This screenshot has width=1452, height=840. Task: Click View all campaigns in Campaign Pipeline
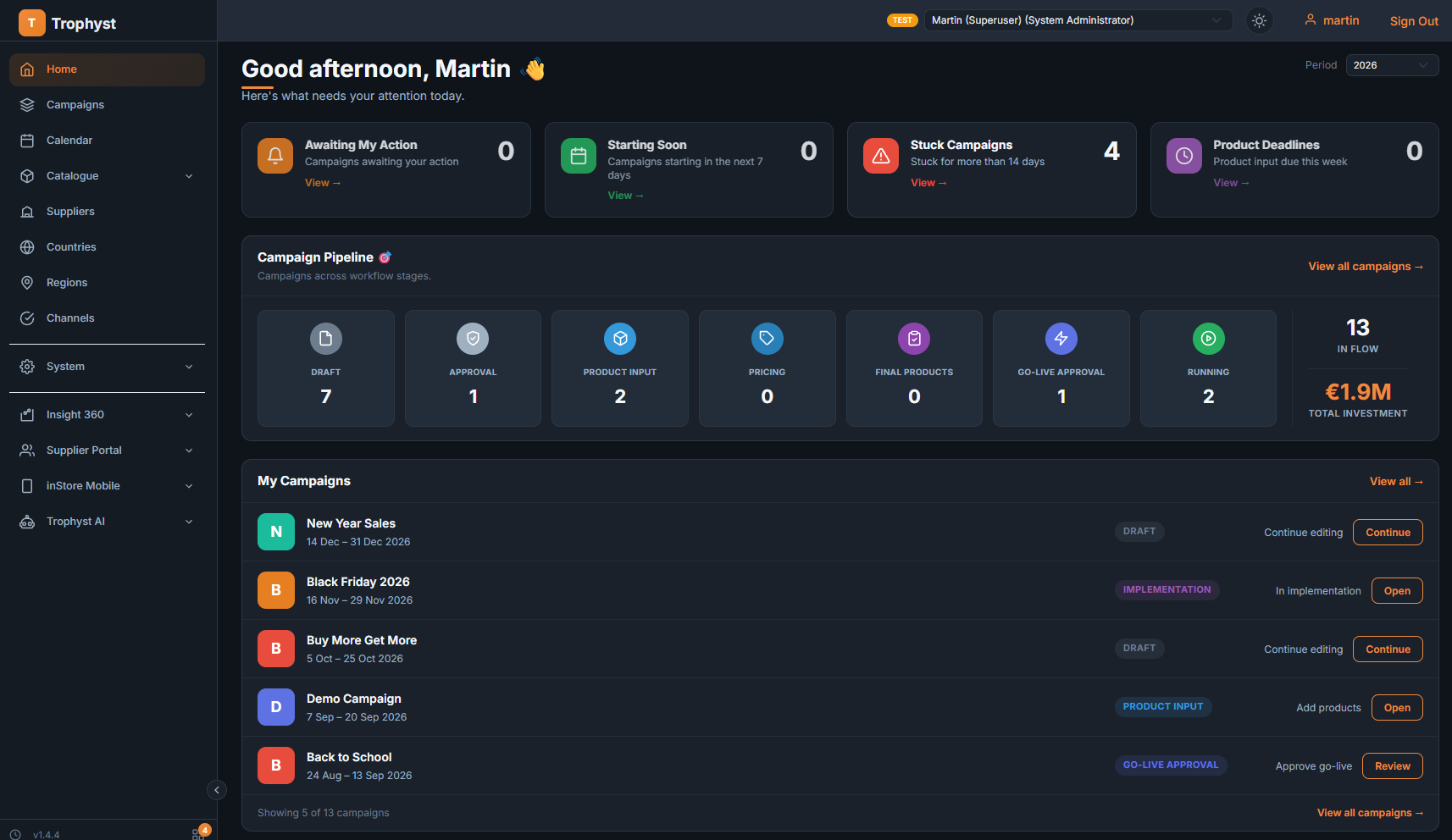[1366, 267]
